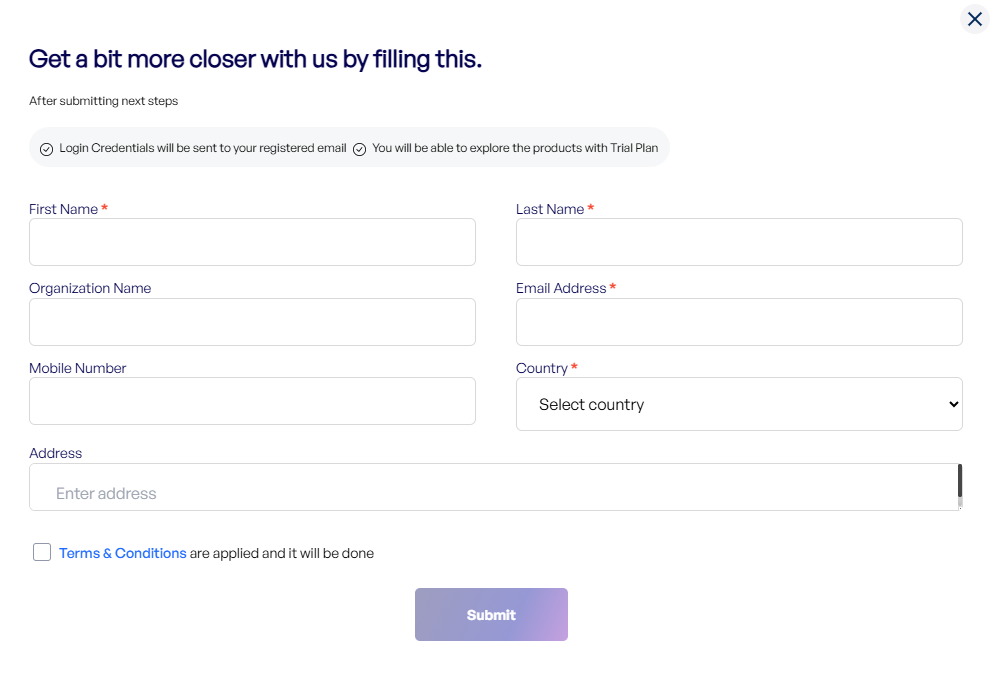Open the Terms & Conditions link

point(122,552)
